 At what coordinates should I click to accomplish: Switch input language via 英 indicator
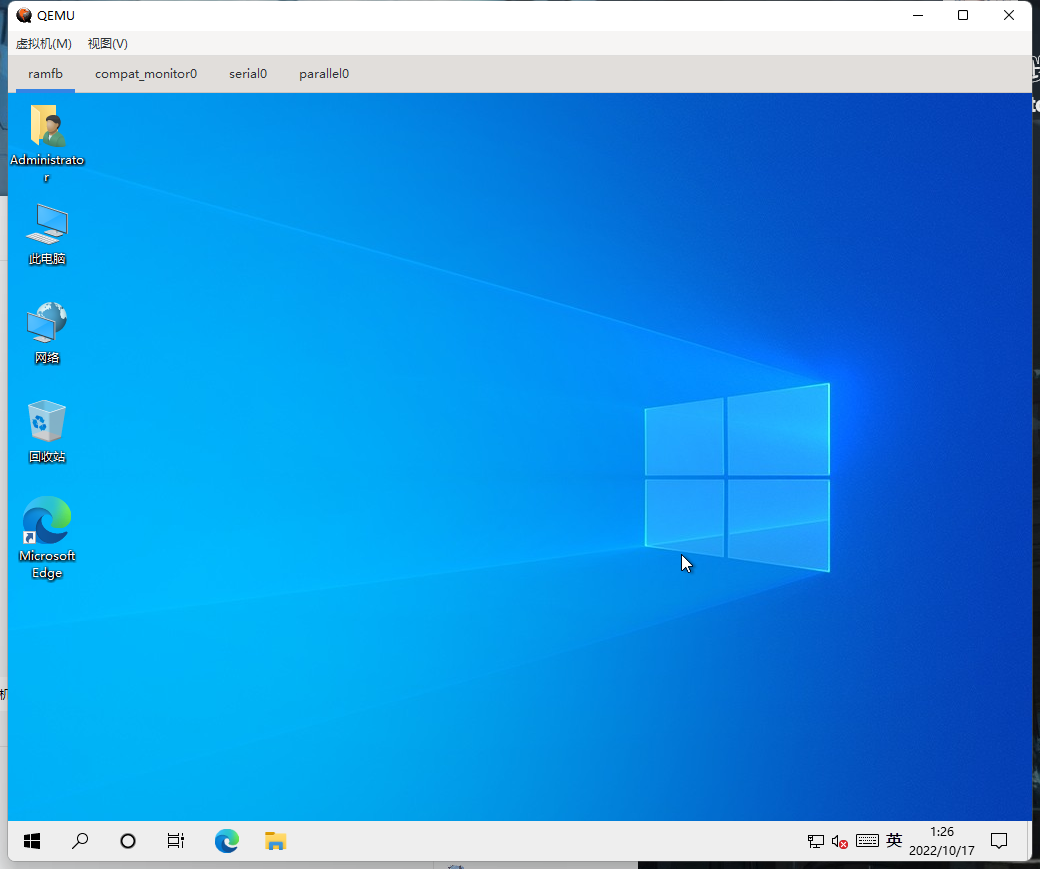click(x=894, y=840)
